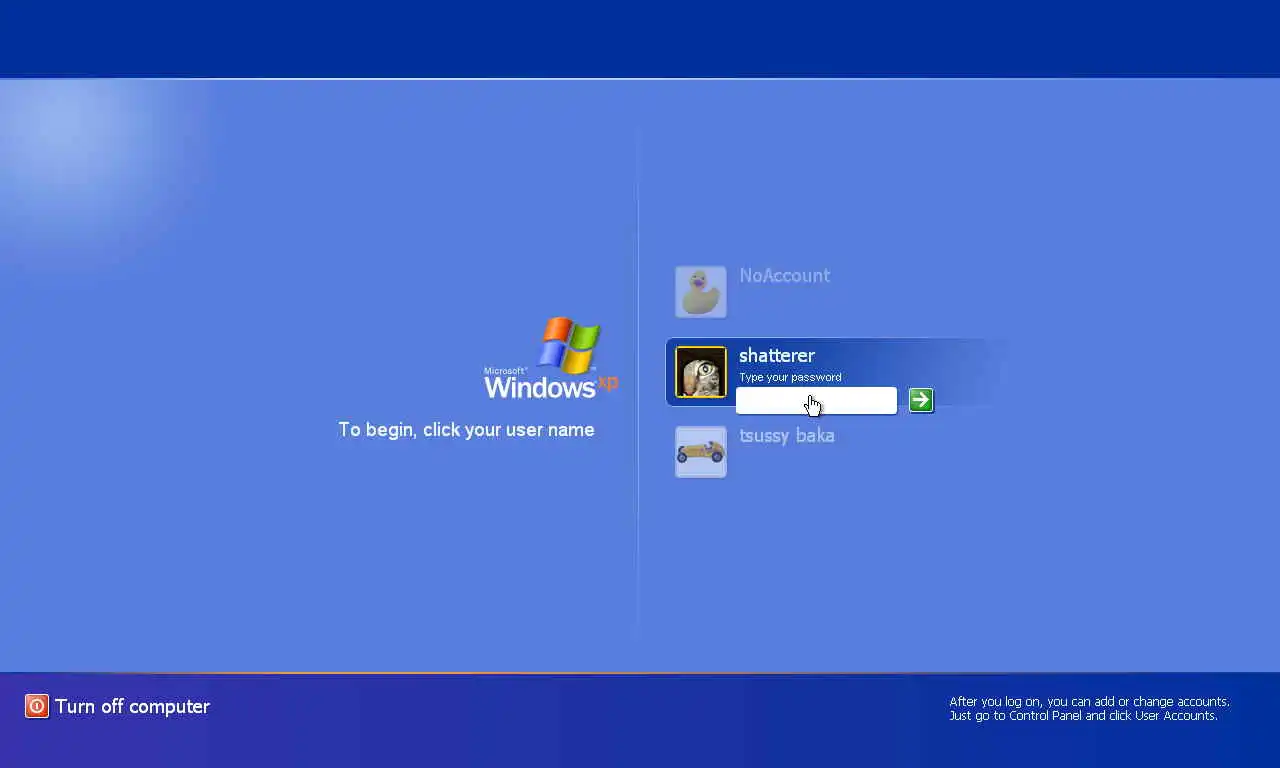Viewport: 1280px width, 768px height.
Task: Select the NoAccount rubber duck picture
Action: coord(700,292)
